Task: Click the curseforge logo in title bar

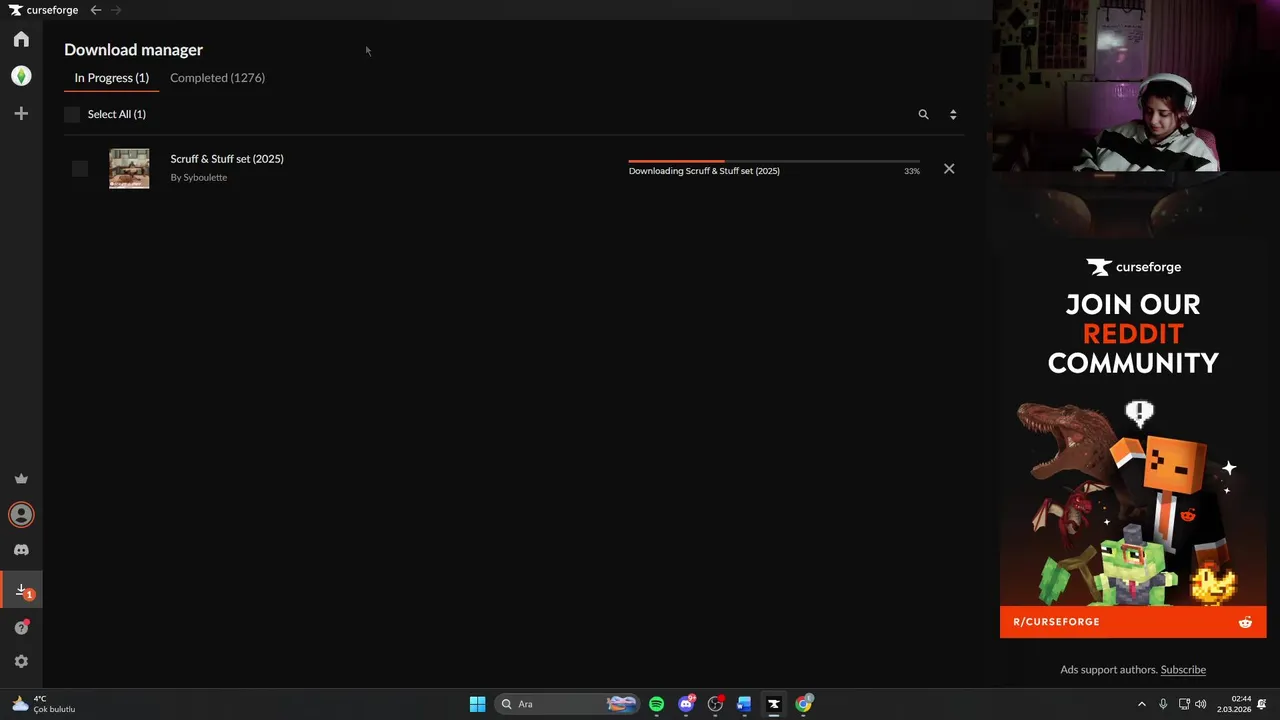Action: click(x=44, y=10)
